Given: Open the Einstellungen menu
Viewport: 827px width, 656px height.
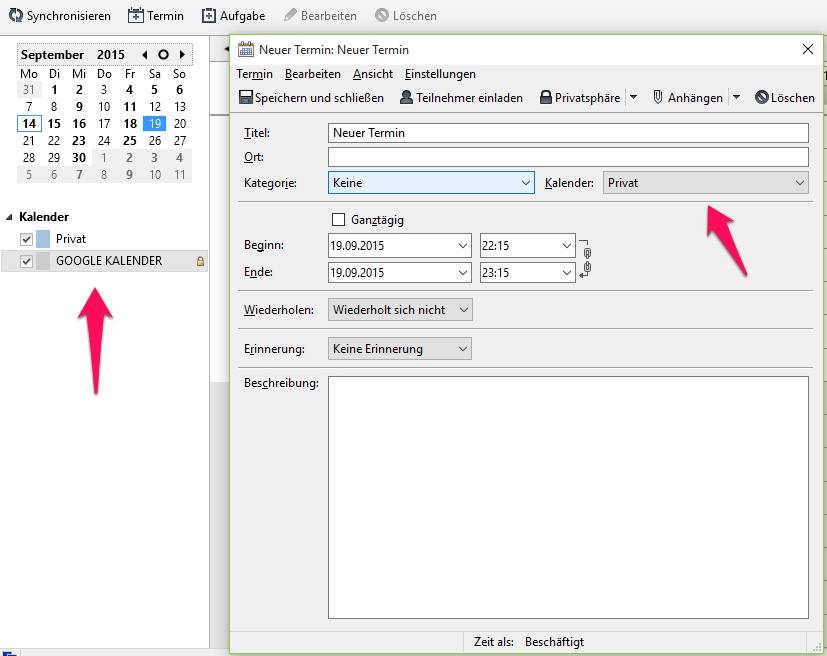Looking at the screenshot, I should [440, 74].
